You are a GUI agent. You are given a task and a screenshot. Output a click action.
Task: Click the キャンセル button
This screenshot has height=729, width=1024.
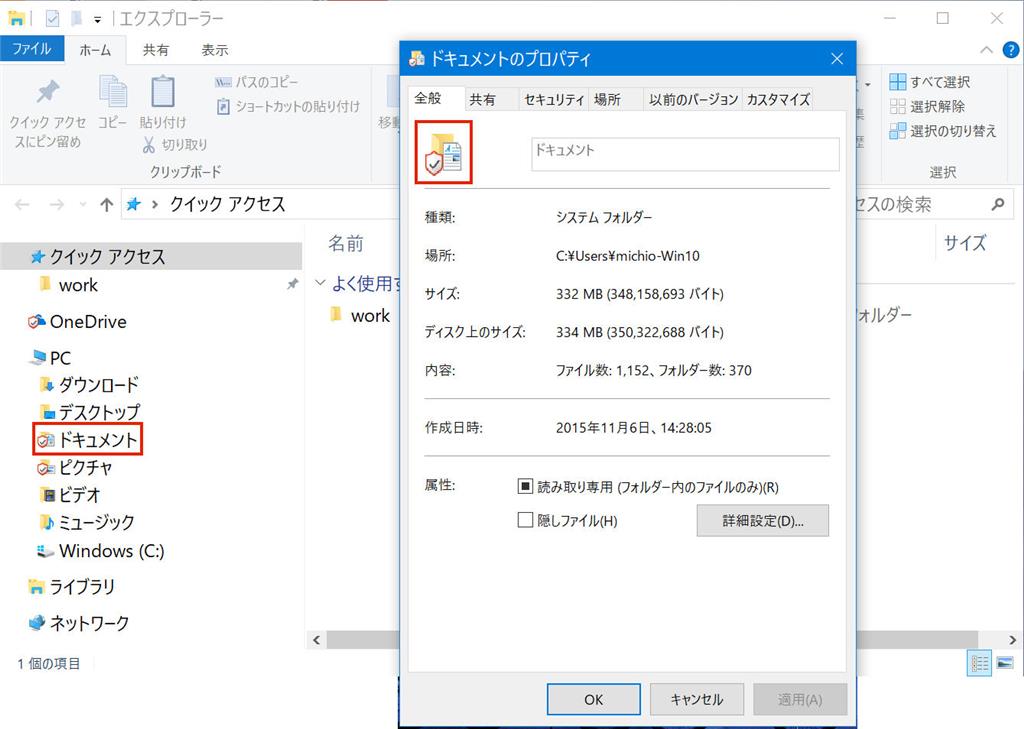(696, 700)
